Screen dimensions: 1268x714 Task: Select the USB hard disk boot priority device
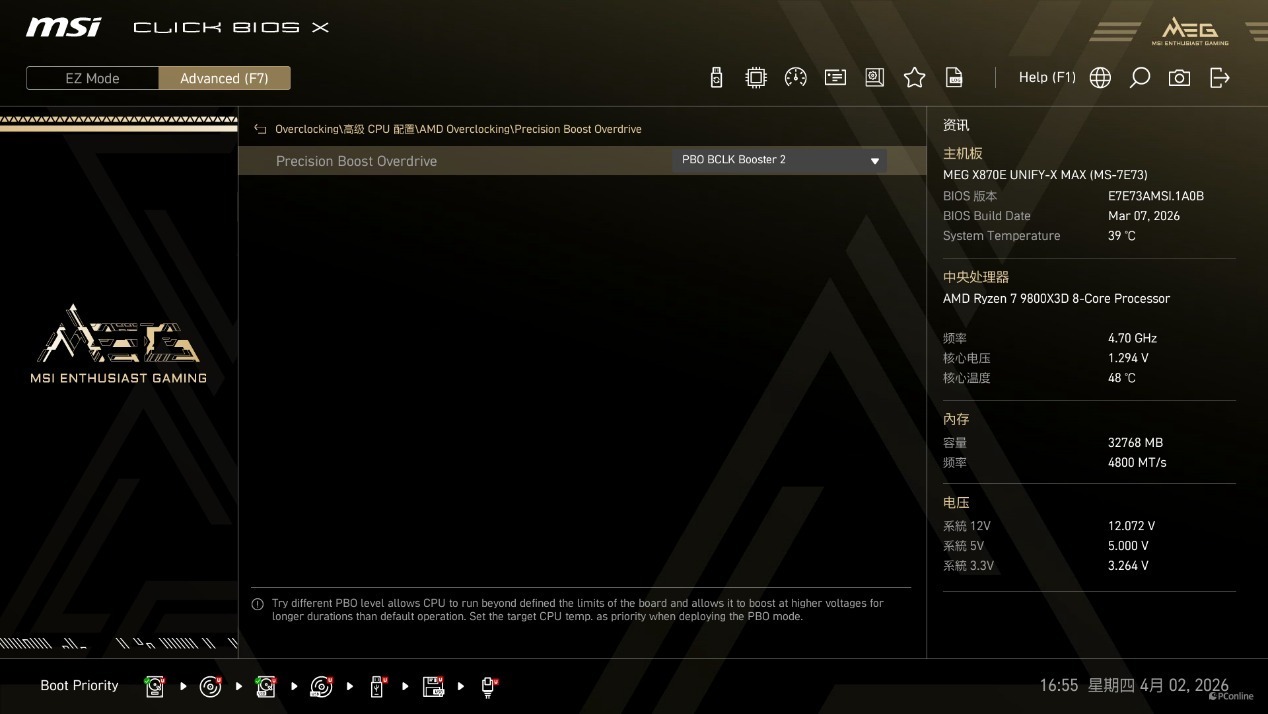266,686
